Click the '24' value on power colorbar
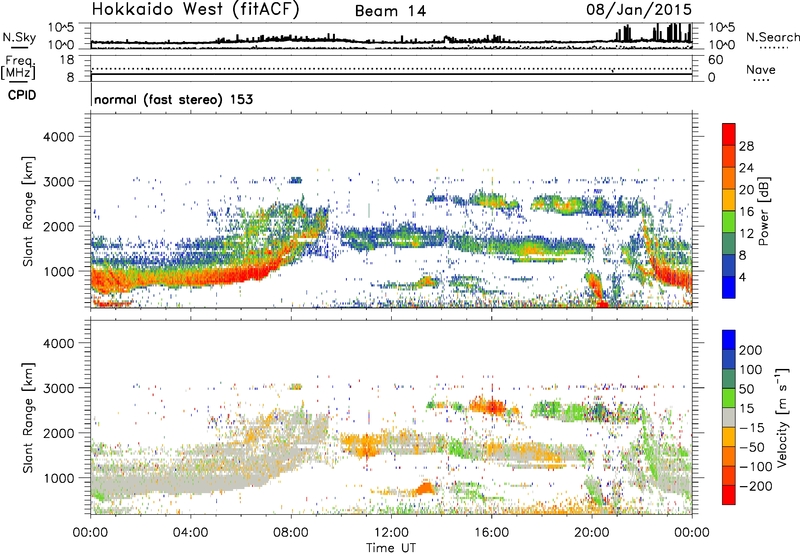Screen dimensions: 800x554 746,168
